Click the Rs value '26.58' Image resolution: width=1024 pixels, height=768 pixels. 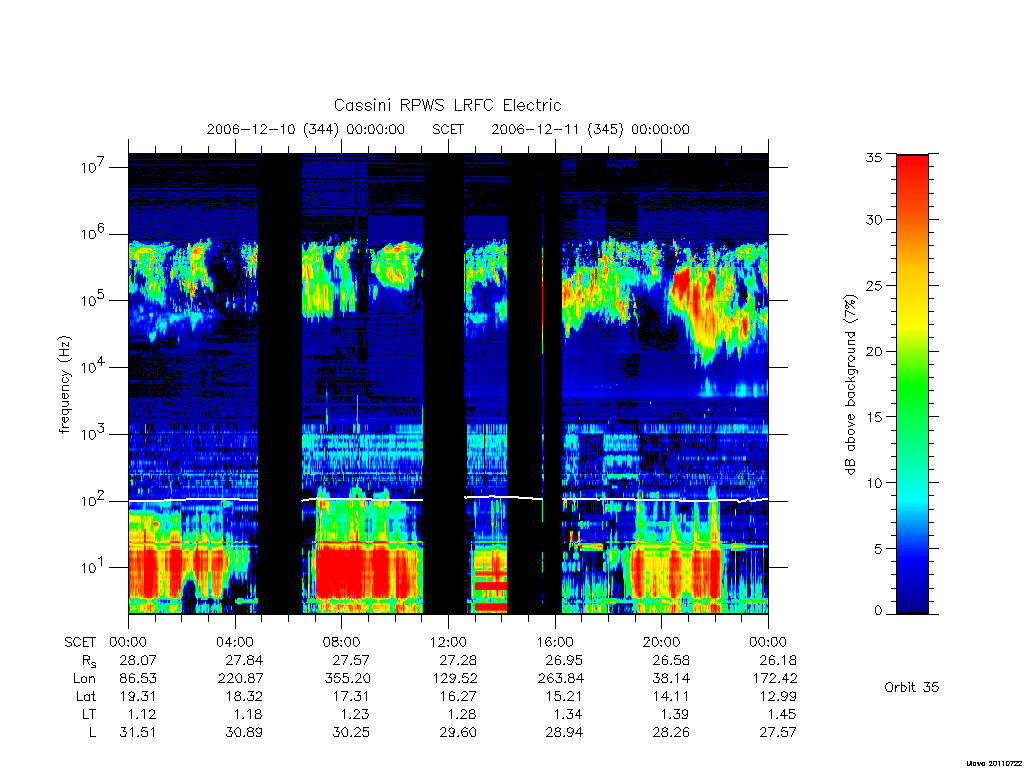pos(671,660)
